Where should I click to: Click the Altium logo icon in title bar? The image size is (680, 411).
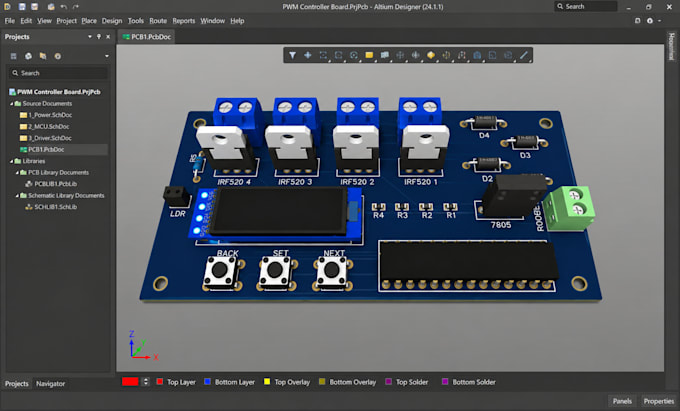click(x=7, y=7)
